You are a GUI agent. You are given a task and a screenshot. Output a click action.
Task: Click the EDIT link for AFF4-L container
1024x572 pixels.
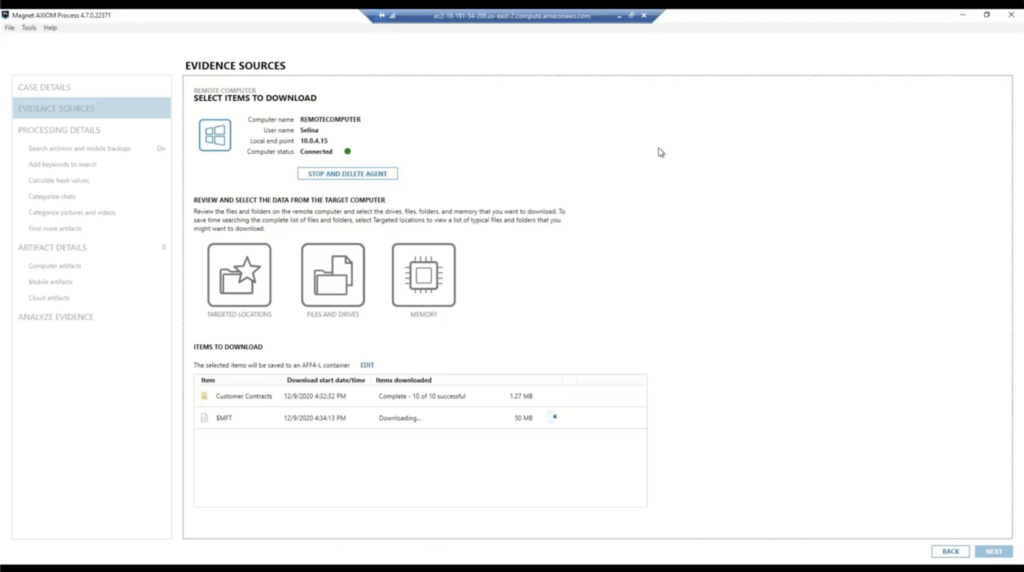tap(367, 365)
